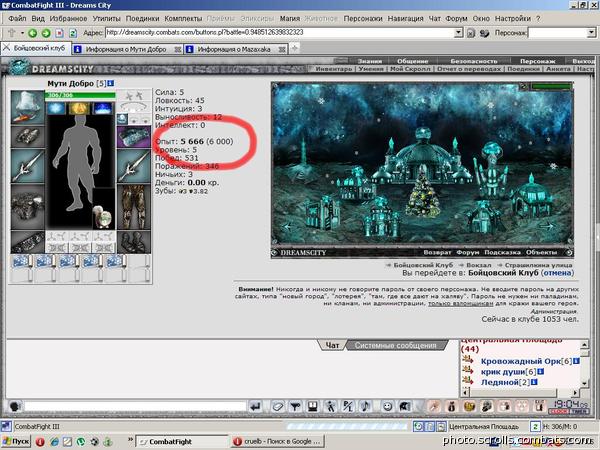Click Подсказка on the map footer
Image resolution: width=600 pixels, height=450 pixels.
[502, 253]
